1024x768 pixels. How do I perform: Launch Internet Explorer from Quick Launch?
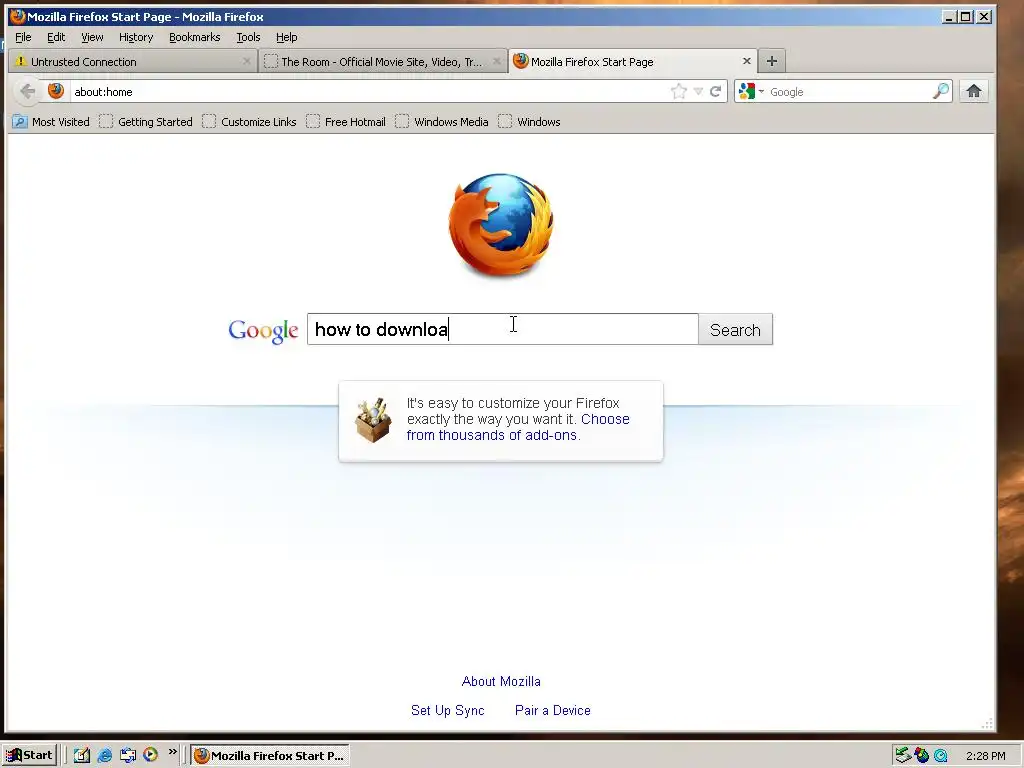coord(104,755)
